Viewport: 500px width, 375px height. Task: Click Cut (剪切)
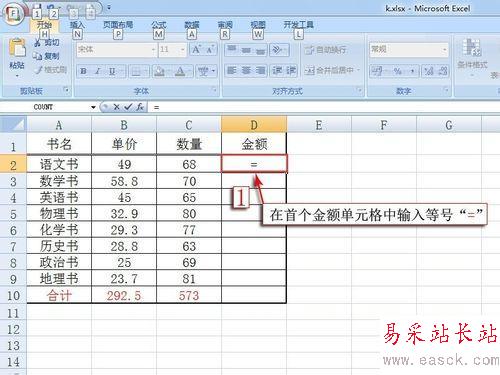(x=47, y=43)
